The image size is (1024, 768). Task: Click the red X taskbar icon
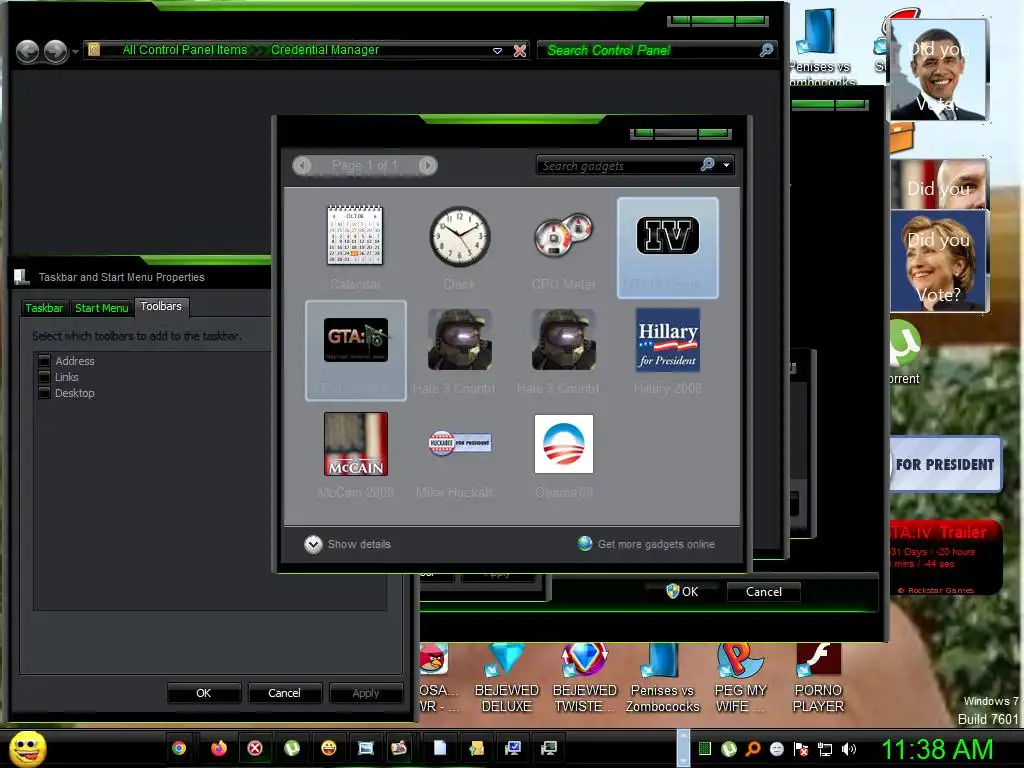coord(255,748)
